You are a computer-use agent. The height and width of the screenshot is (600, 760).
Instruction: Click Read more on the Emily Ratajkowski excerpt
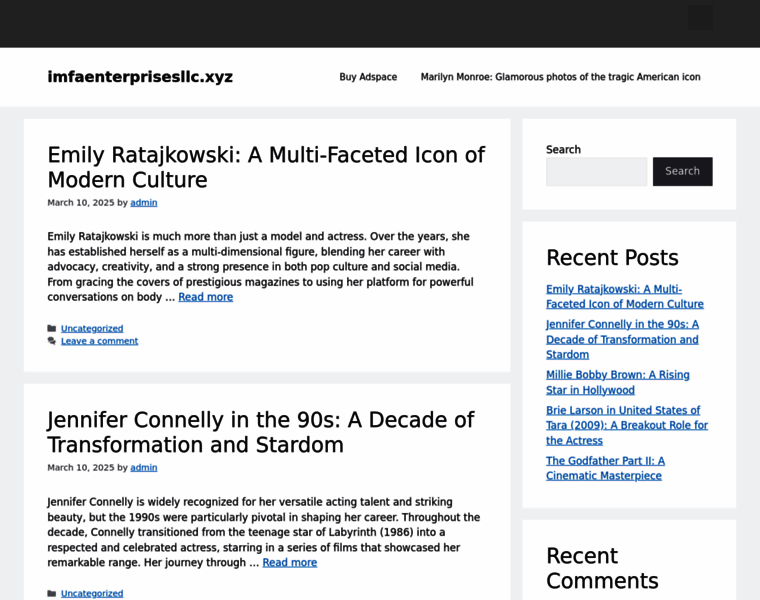pos(206,297)
